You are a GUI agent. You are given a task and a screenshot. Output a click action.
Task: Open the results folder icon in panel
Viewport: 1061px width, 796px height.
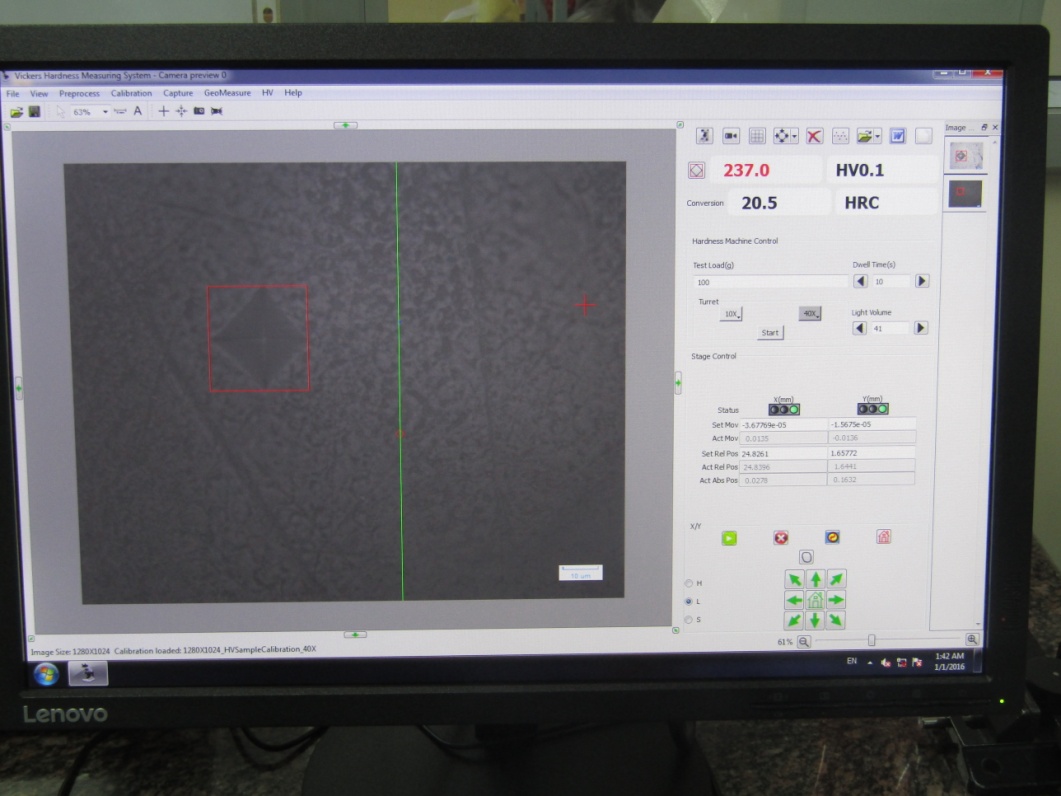[x=864, y=136]
